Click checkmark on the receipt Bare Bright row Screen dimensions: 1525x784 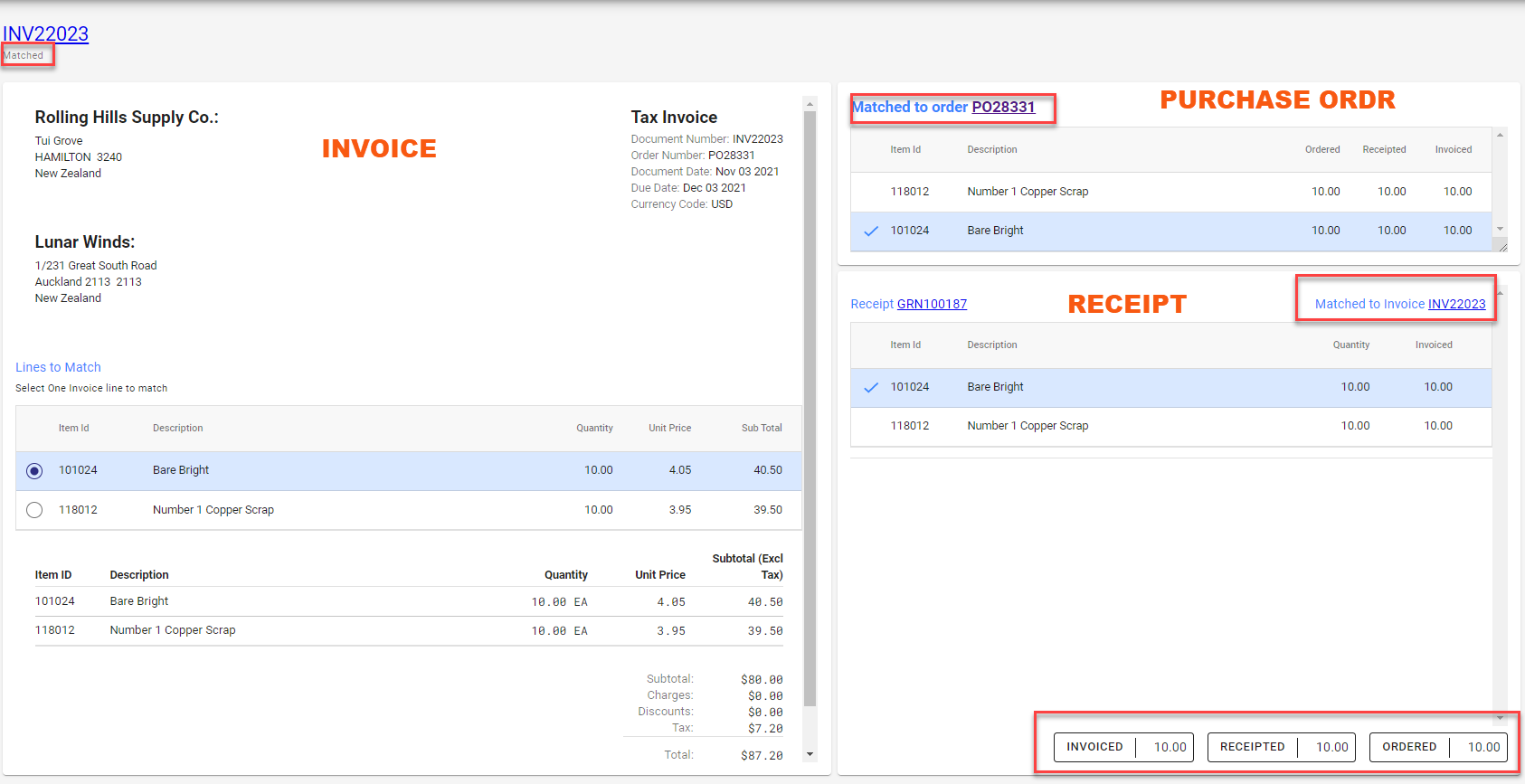point(871,387)
